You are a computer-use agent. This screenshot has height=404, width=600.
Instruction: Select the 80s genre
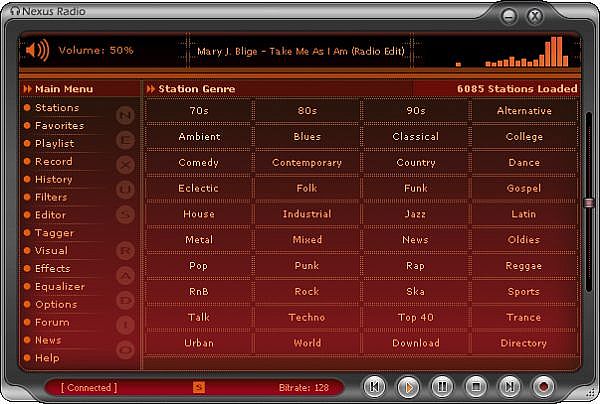pyautogui.click(x=307, y=111)
